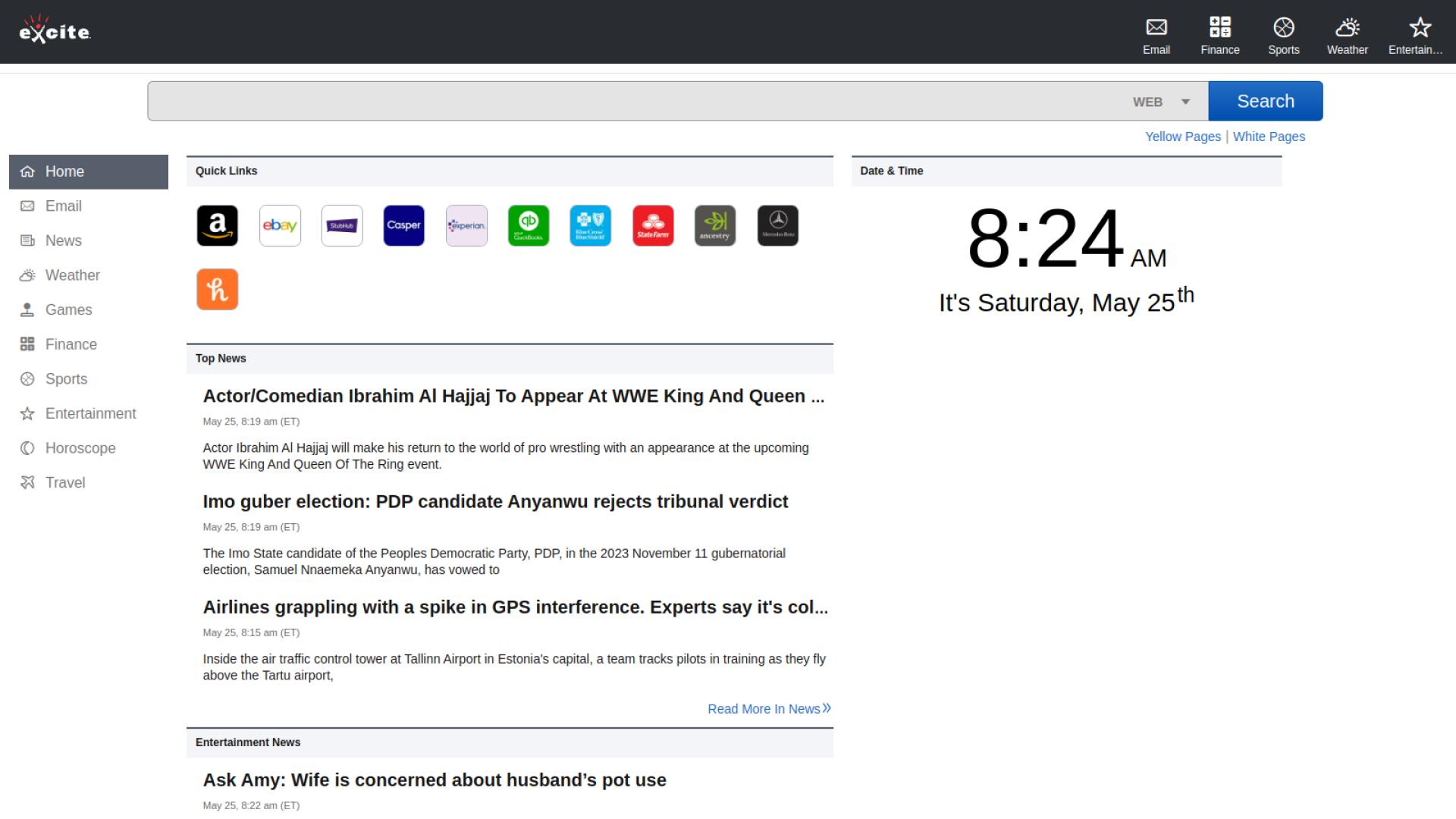Open the Amazon quick link icon
1456x819 pixels.
tap(218, 225)
